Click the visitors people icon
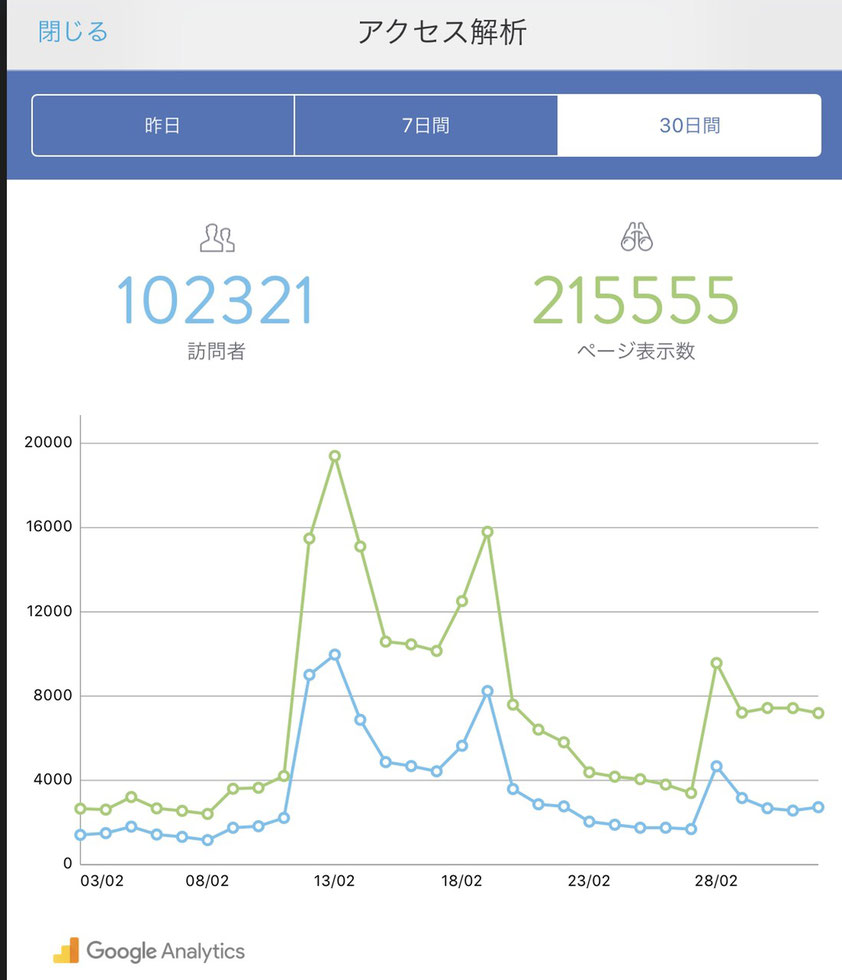 pyautogui.click(x=217, y=238)
